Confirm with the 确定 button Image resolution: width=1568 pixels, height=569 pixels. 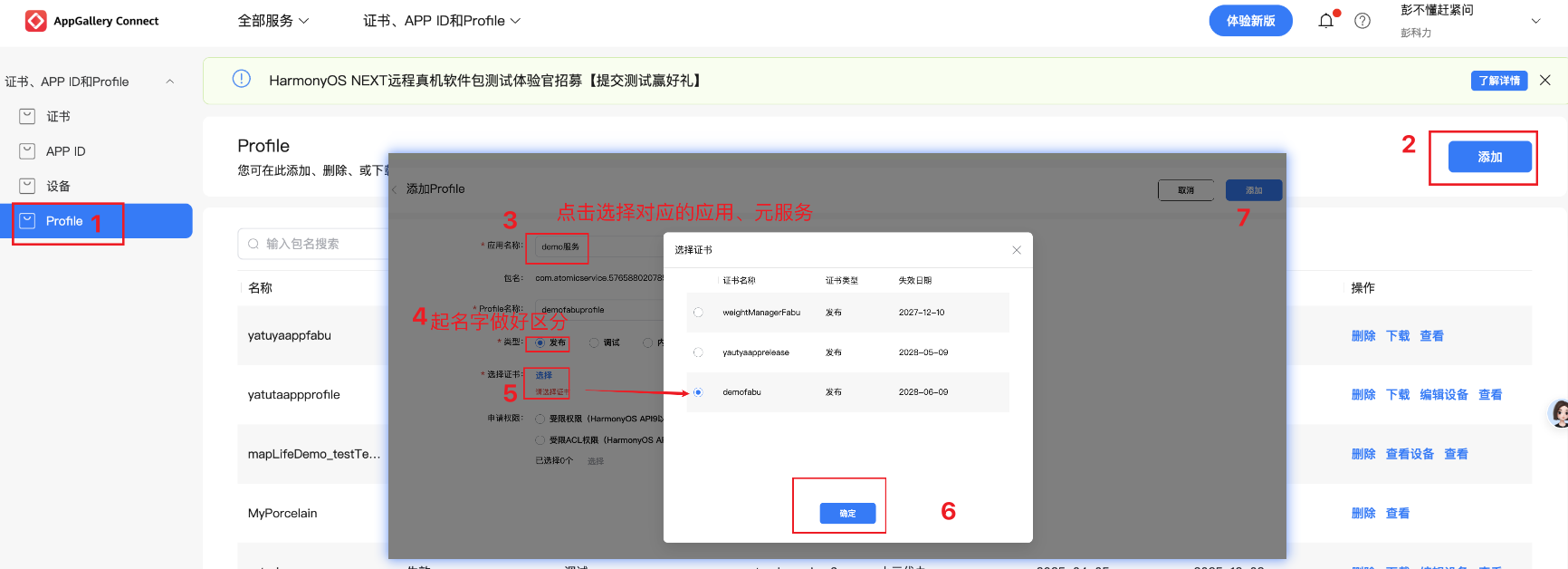pyautogui.click(x=847, y=513)
